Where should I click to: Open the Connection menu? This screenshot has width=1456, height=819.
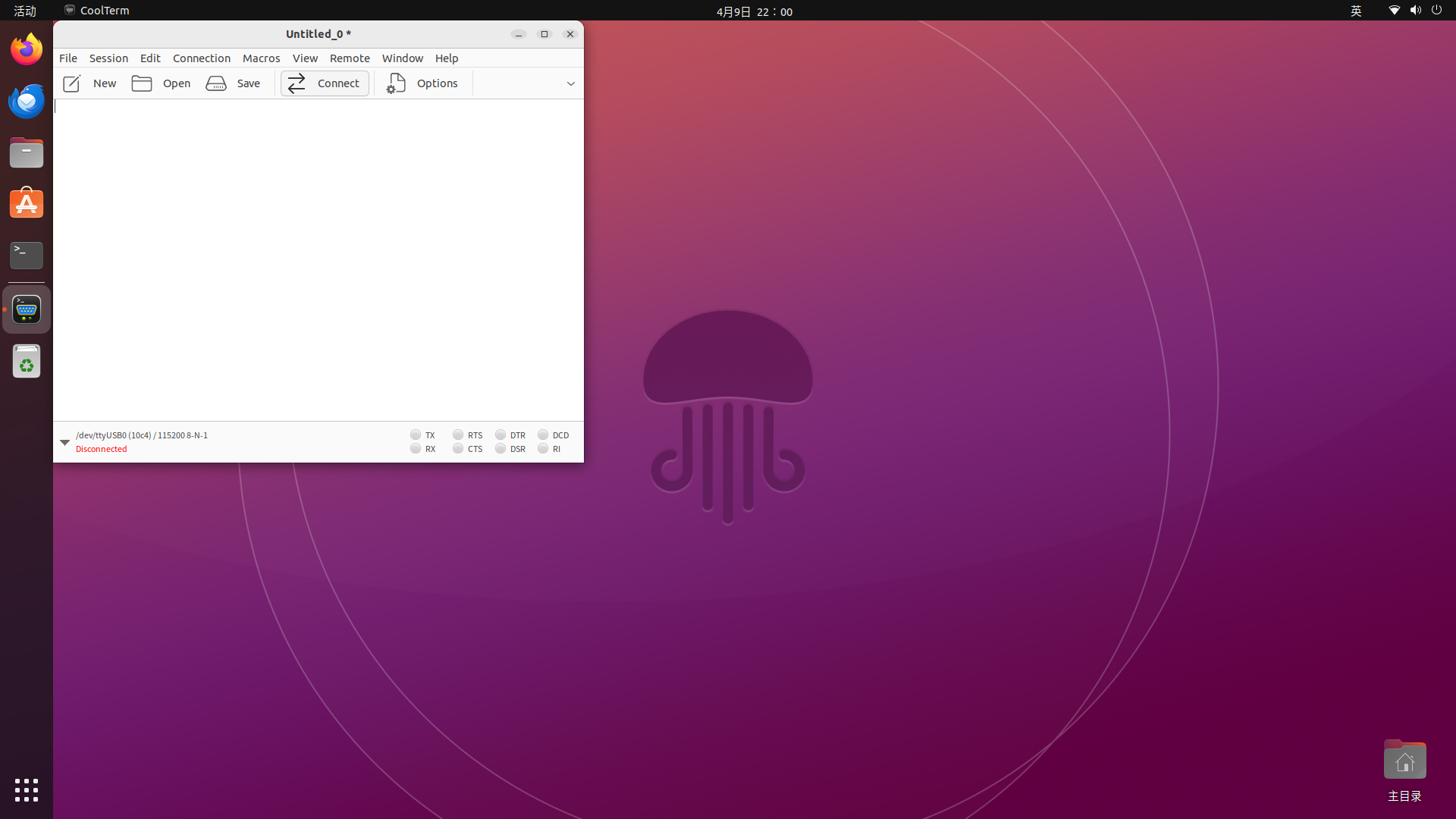coord(201,58)
